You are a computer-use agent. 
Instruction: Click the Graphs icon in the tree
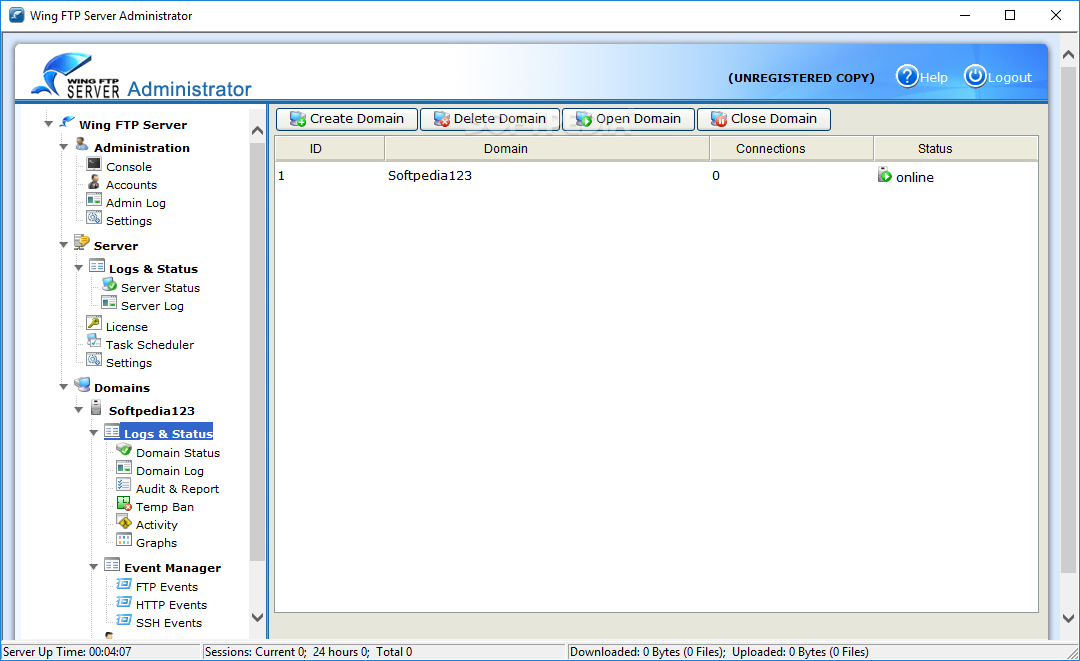pos(124,539)
